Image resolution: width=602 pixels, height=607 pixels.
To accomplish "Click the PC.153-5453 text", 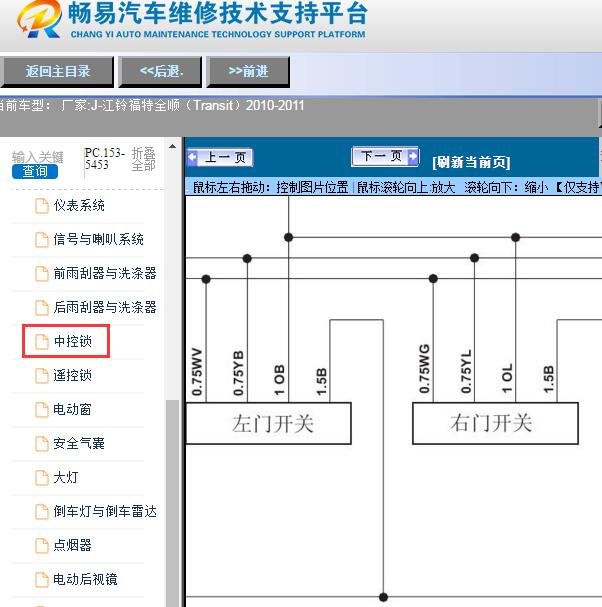I will tap(105, 159).
